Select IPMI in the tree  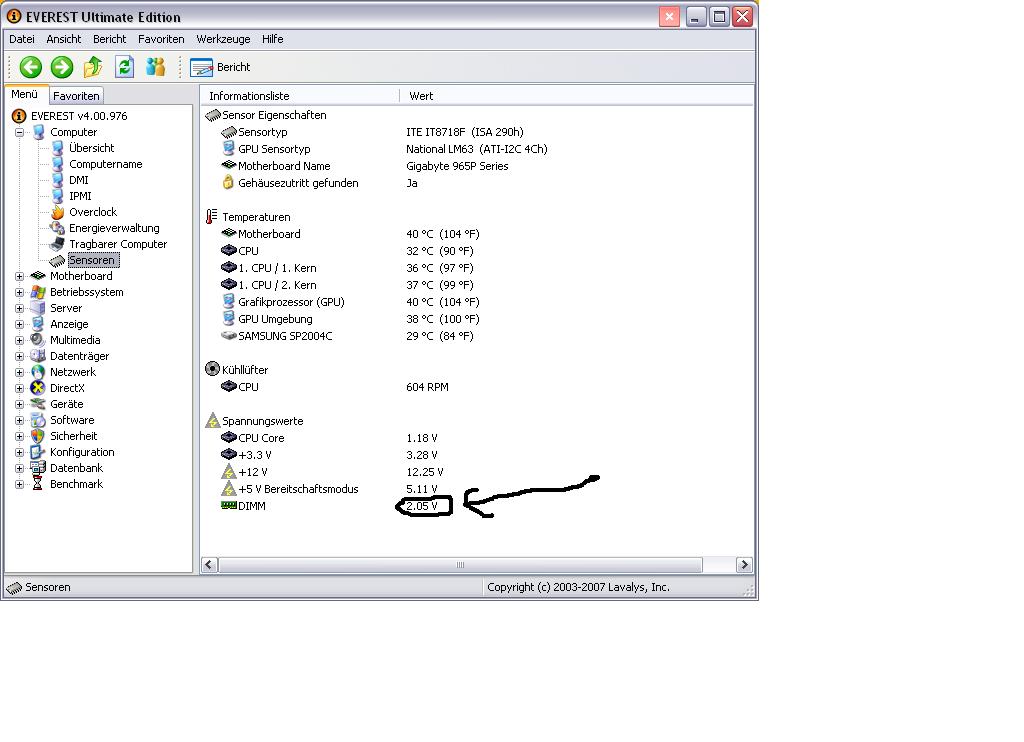point(80,196)
